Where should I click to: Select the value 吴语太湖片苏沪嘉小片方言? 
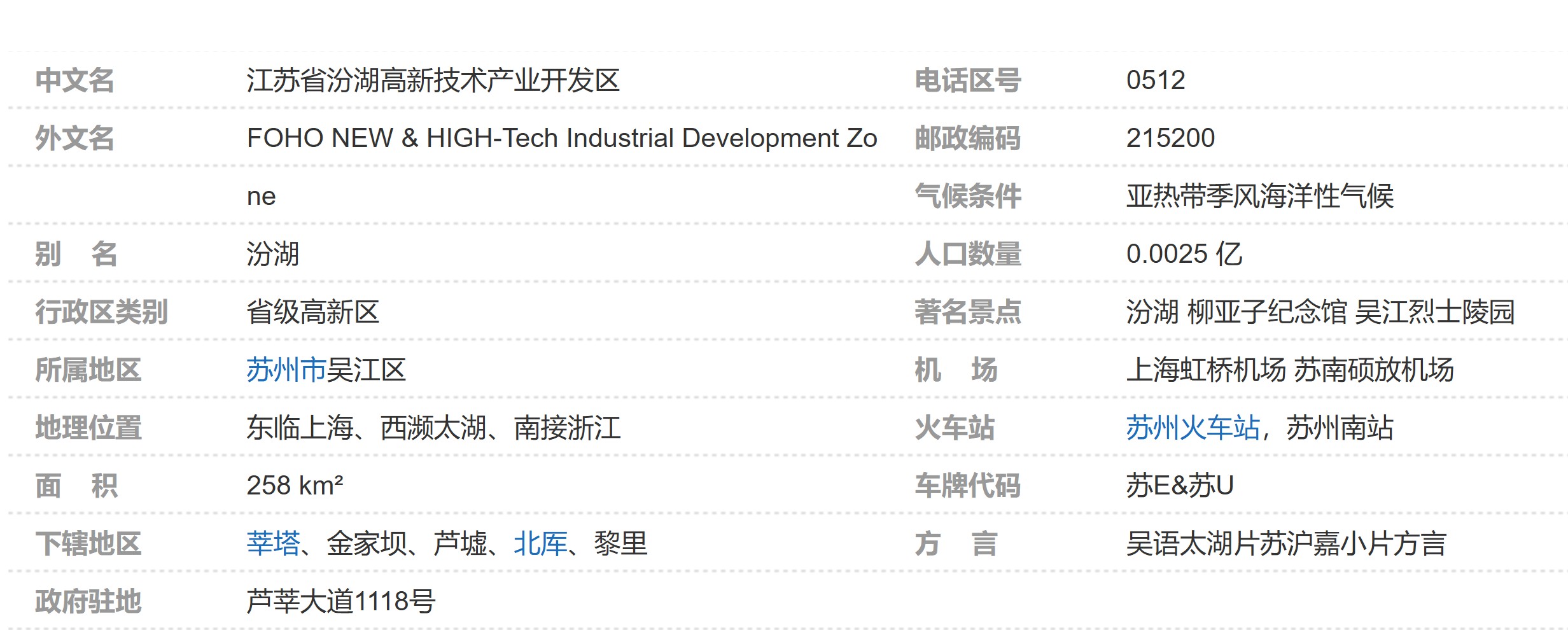point(1287,543)
